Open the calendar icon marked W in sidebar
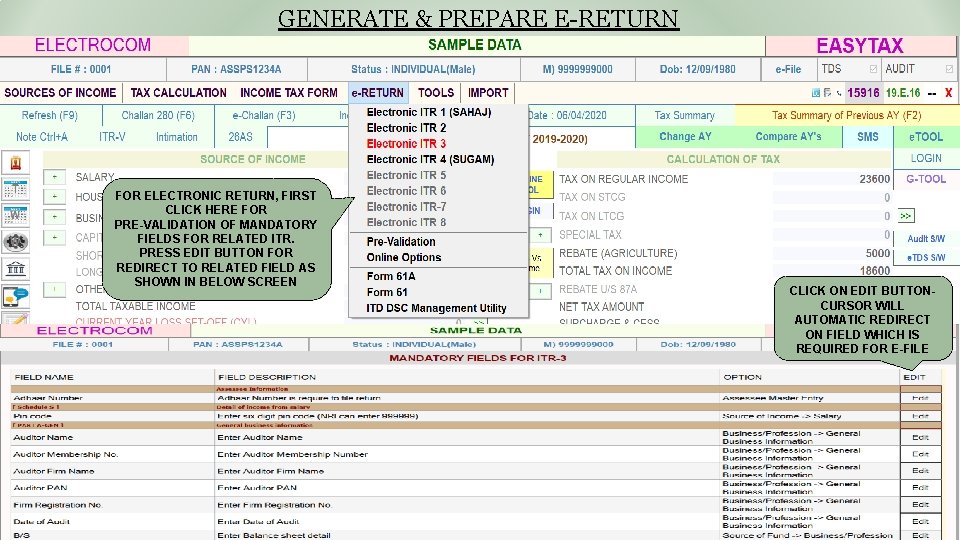Screen dimensions: 960x540 [x=15, y=216]
